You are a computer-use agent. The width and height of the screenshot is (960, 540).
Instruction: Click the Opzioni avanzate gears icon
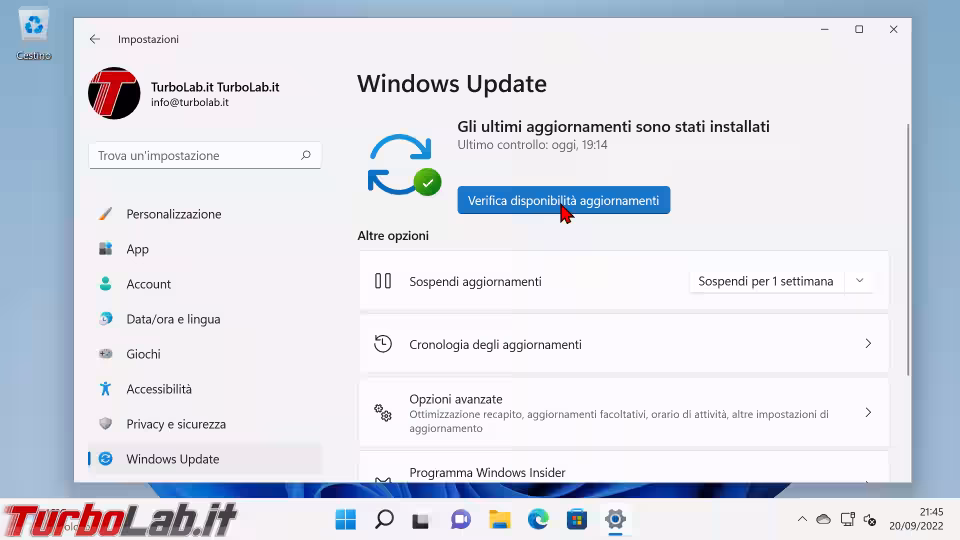(383, 413)
